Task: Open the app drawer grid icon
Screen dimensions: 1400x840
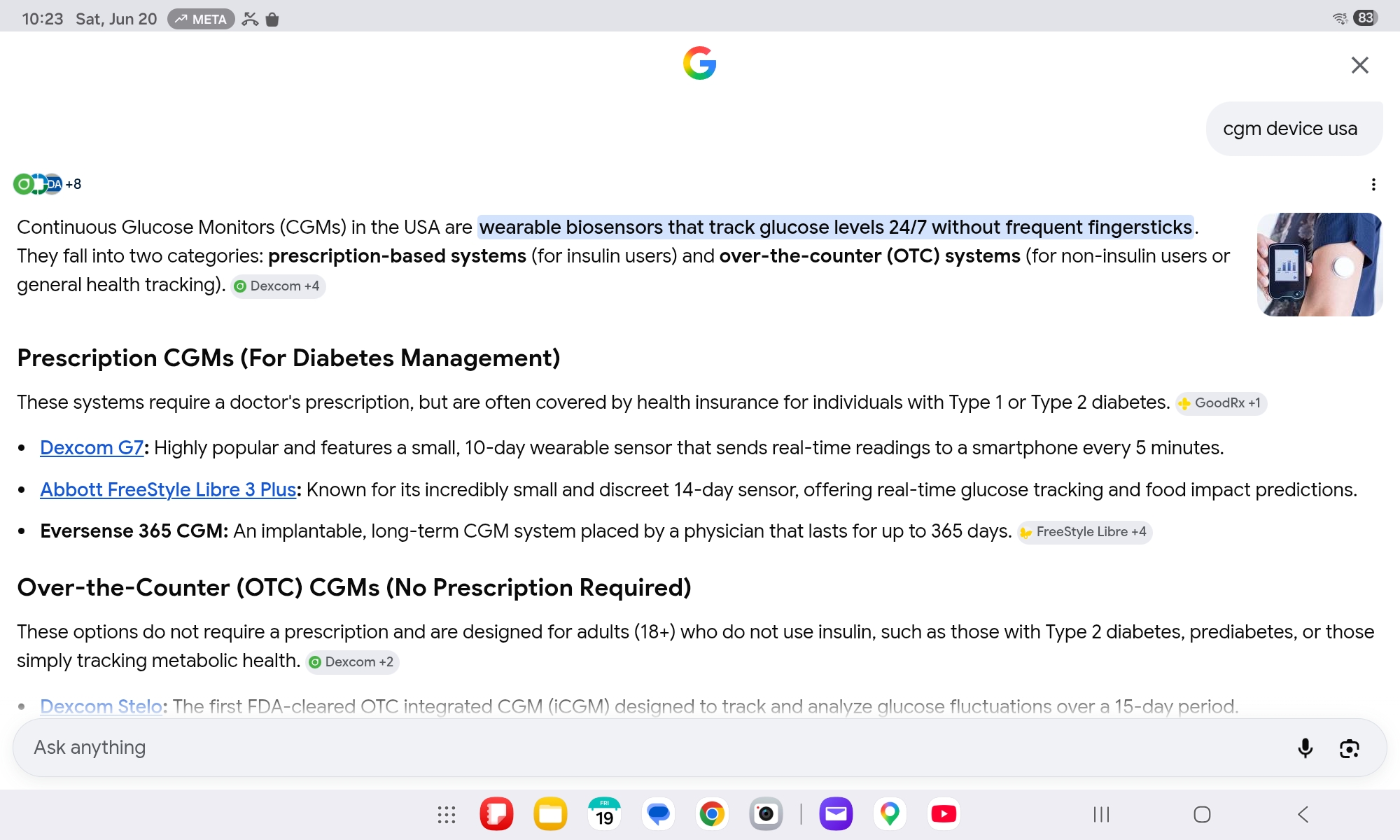Action: 446,814
